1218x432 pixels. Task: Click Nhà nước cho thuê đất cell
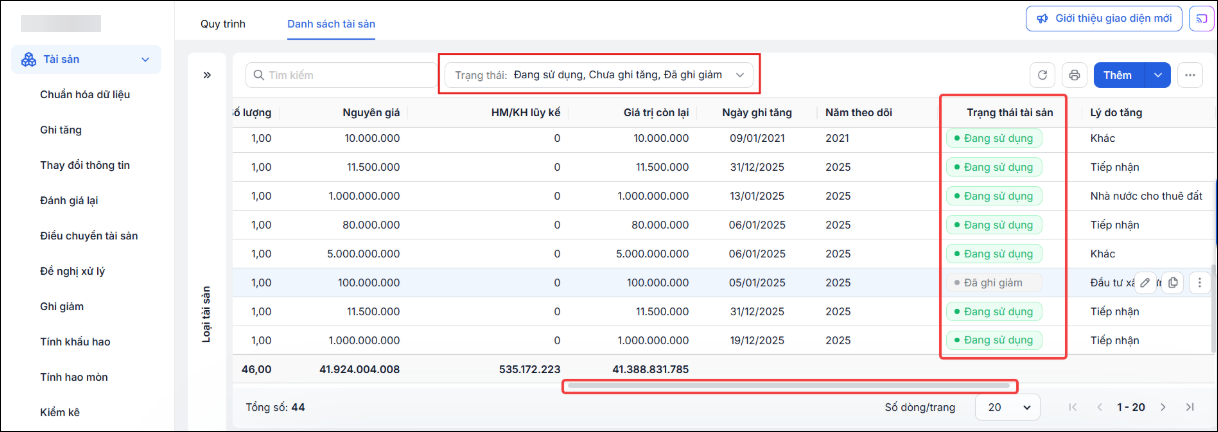(1146, 196)
